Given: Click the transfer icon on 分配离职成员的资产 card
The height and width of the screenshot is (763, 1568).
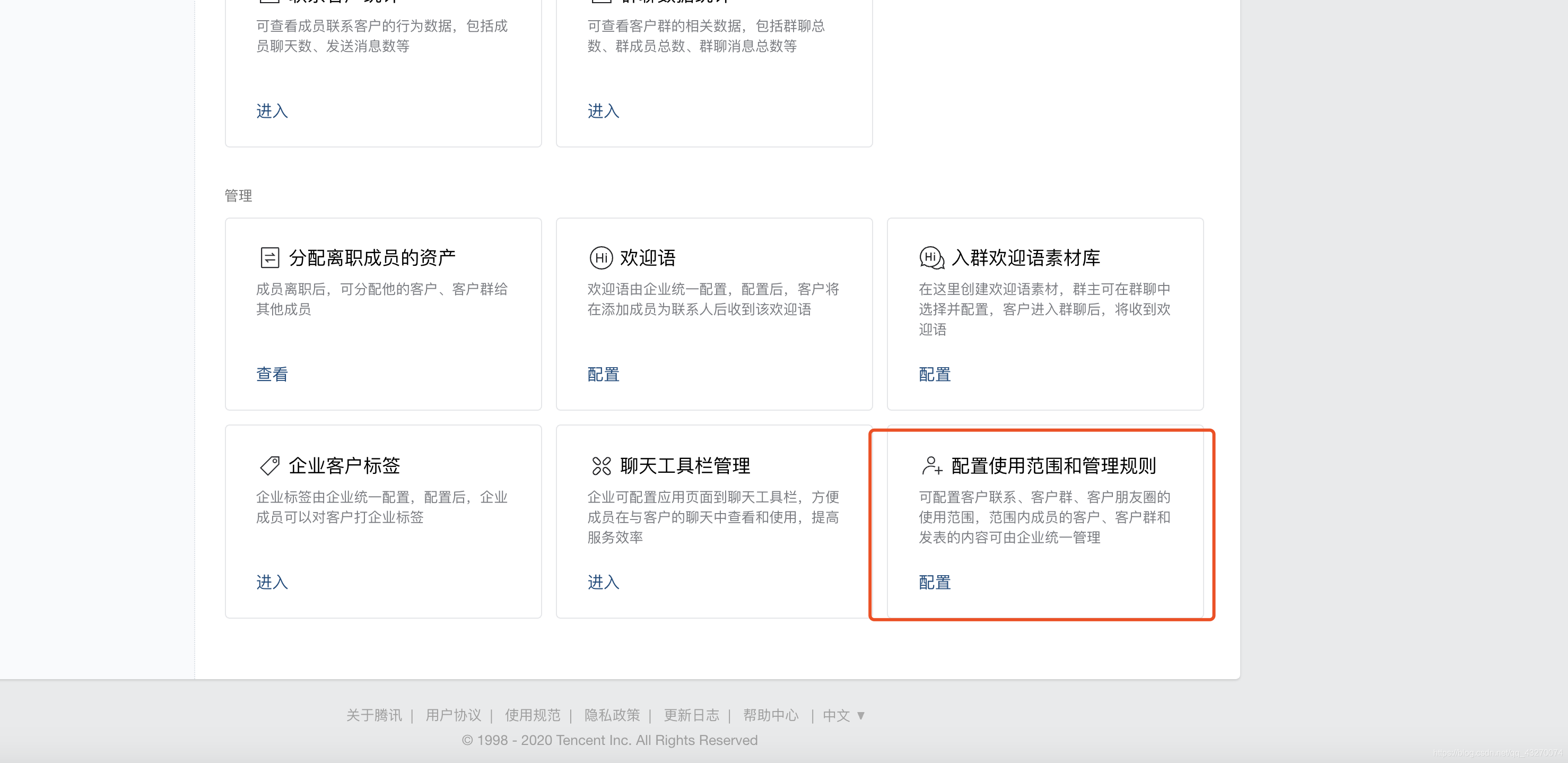Looking at the screenshot, I should pyautogui.click(x=270, y=257).
